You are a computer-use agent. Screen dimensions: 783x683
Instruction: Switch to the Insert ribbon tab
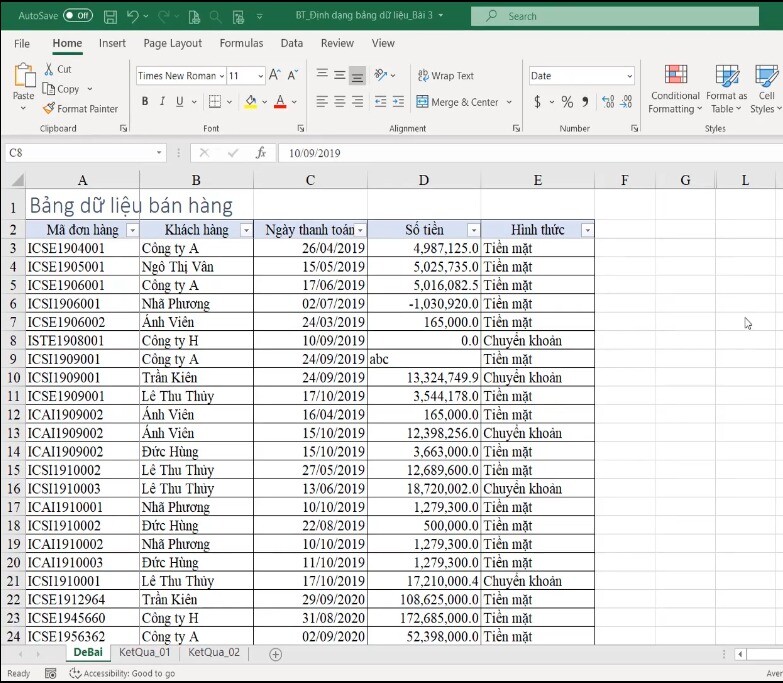pos(112,43)
